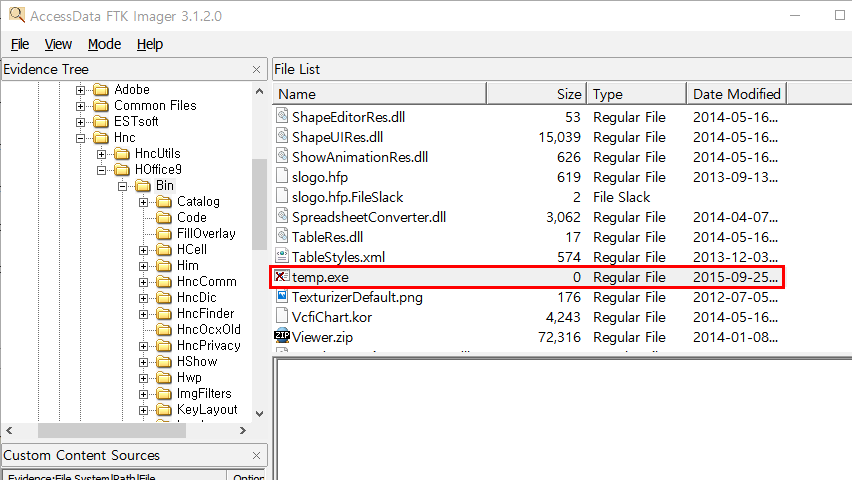Select the Bin folder icon
This screenshot has height=480, width=852.
(143, 185)
